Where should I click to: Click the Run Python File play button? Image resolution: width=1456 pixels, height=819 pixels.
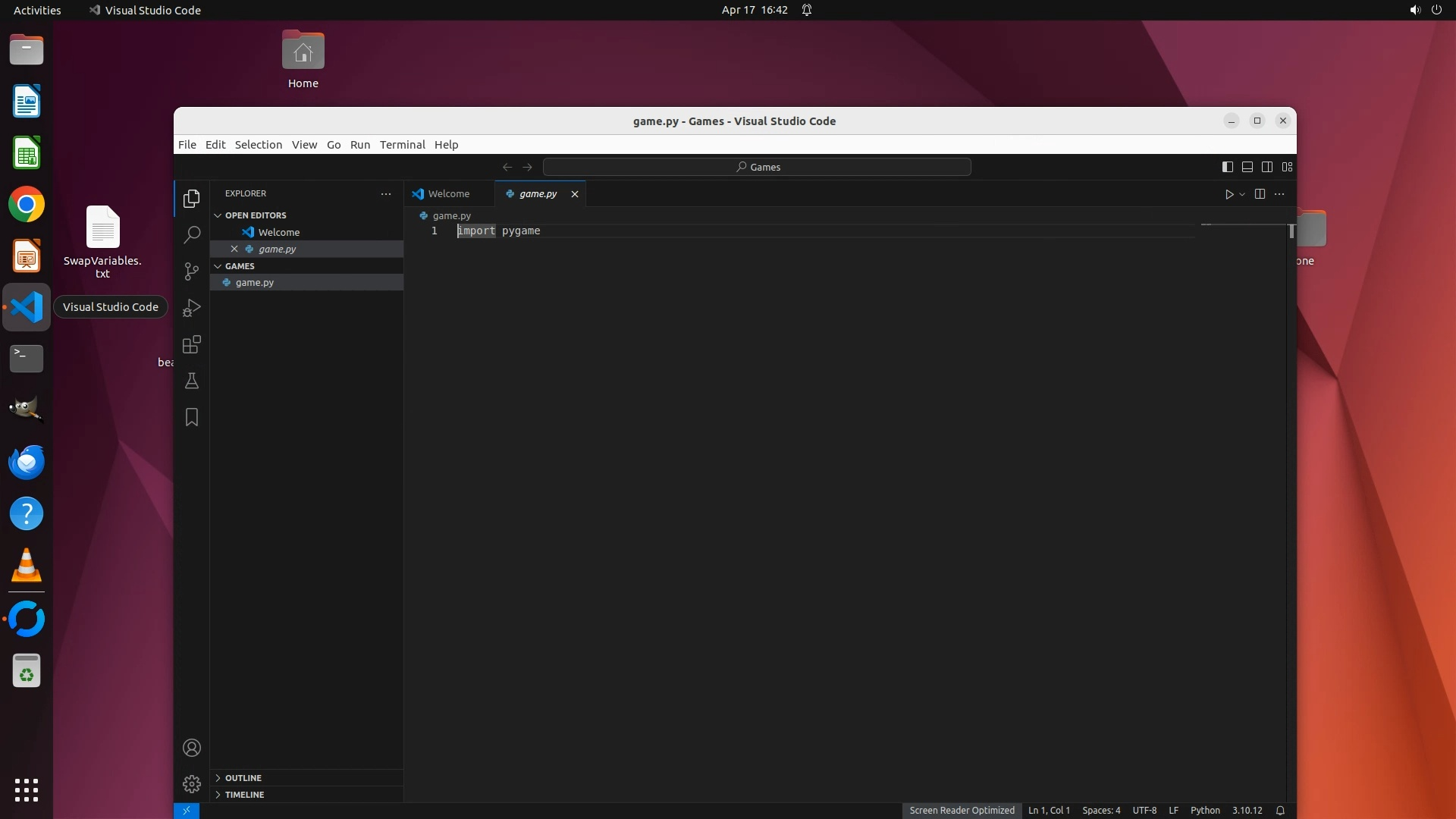pyautogui.click(x=1228, y=194)
